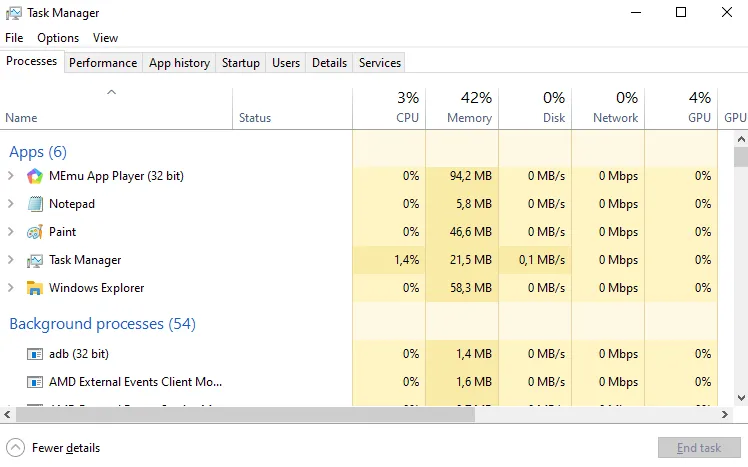This screenshot has height=467, width=748.
Task: Open the File menu
Action: (x=14, y=38)
